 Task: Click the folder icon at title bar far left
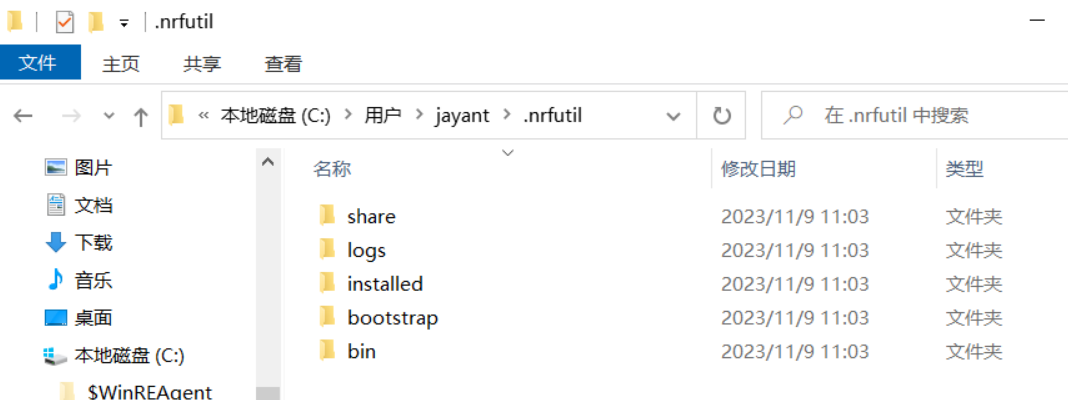click(14, 22)
